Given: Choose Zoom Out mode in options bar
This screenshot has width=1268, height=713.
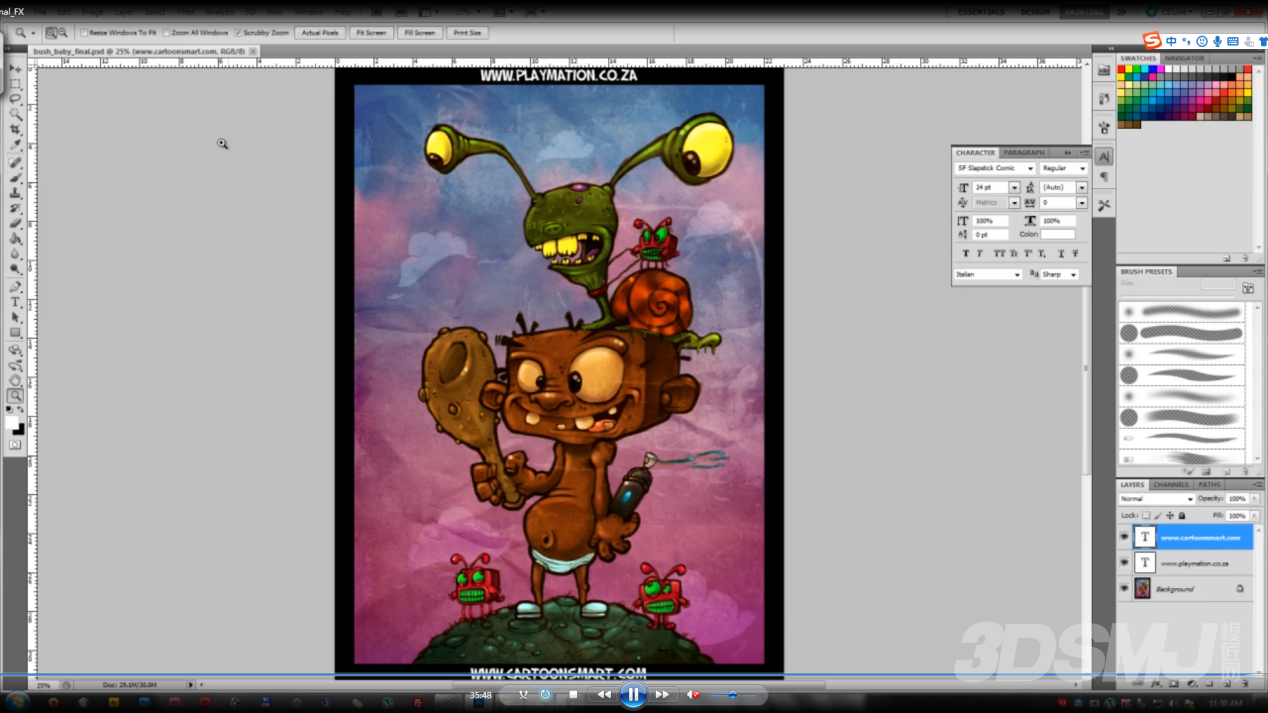Looking at the screenshot, I should click(x=62, y=33).
